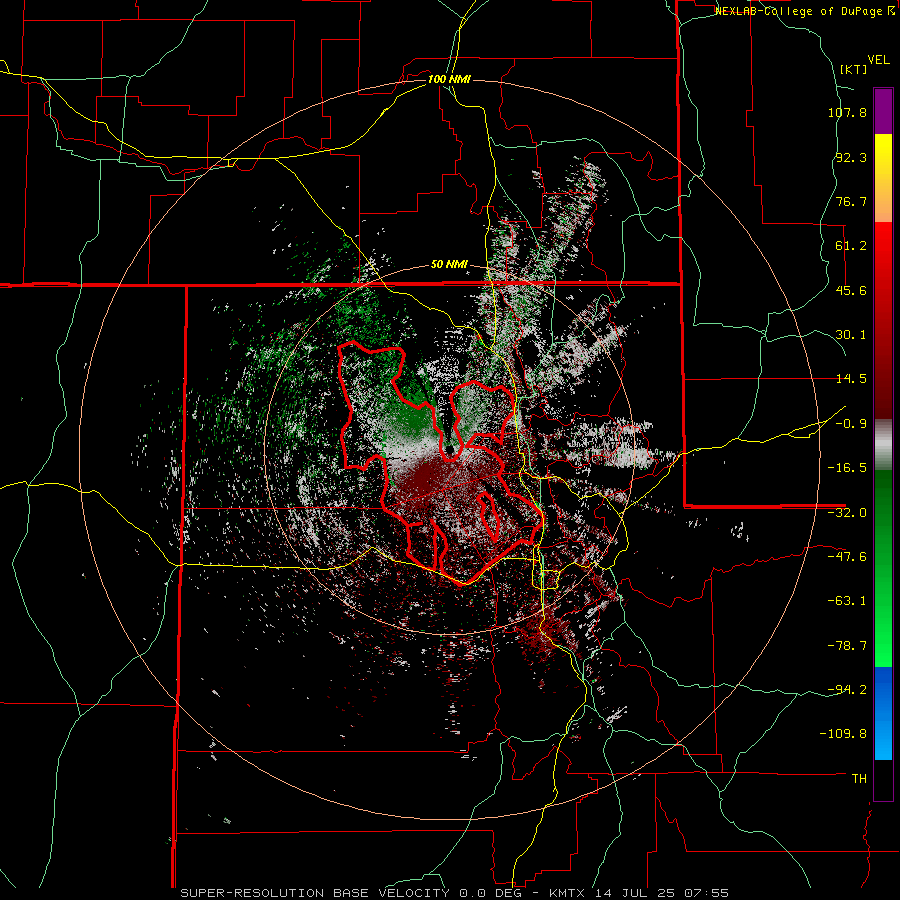
Task: Click the -63.1 value on velocity scale
Action: coord(847,601)
